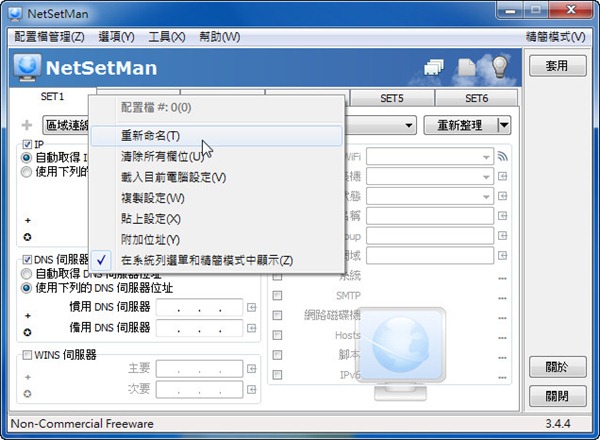Viewport: 600px width, 440px height.
Task: Click the 備用 DNS 伺服器 address field
Action: 199,328
